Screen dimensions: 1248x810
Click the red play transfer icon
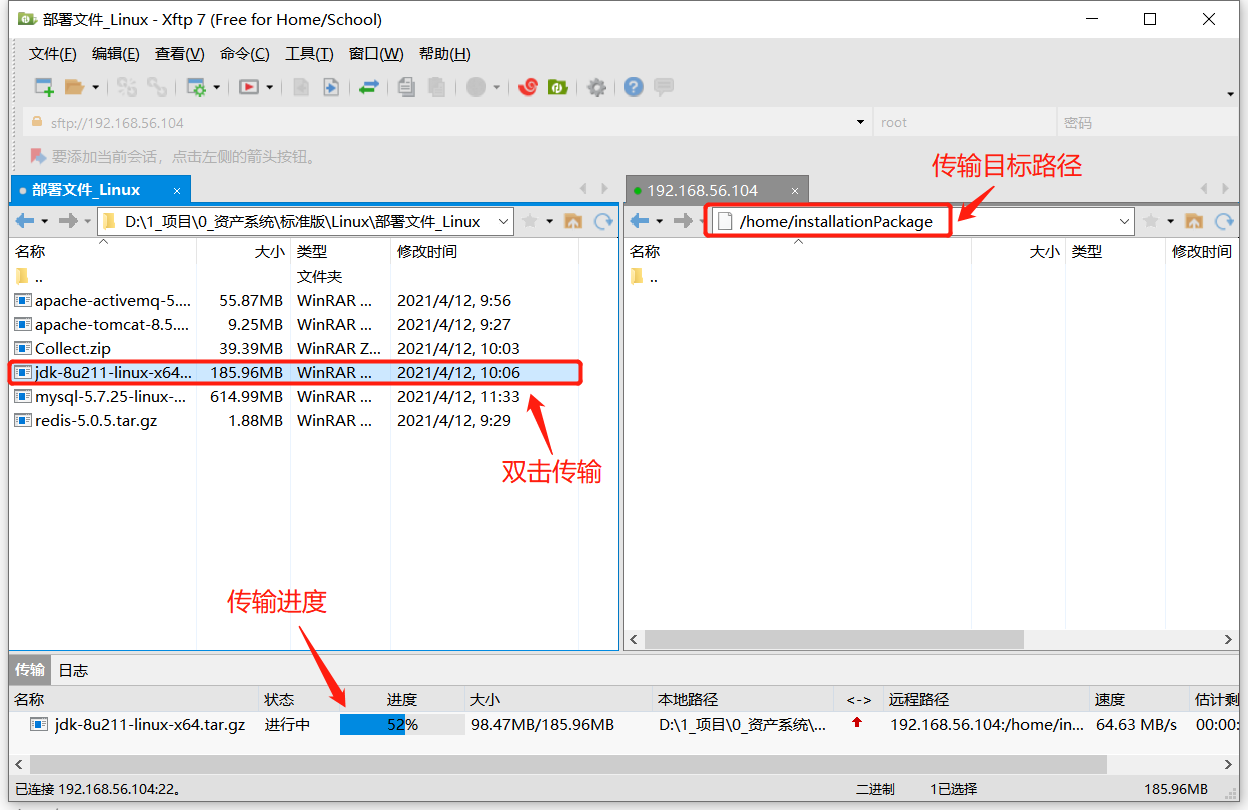[x=249, y=87]
